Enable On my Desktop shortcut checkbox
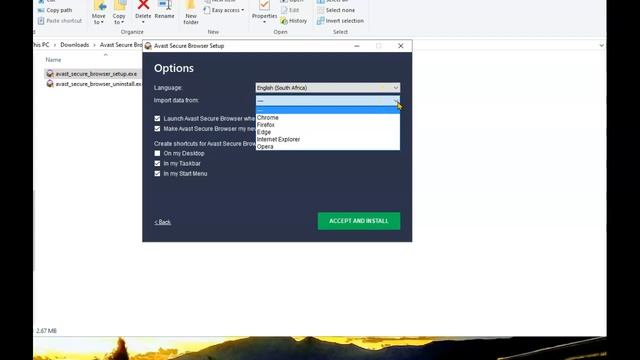The height and width of the screenshot is (360, 640). [157, 153]
